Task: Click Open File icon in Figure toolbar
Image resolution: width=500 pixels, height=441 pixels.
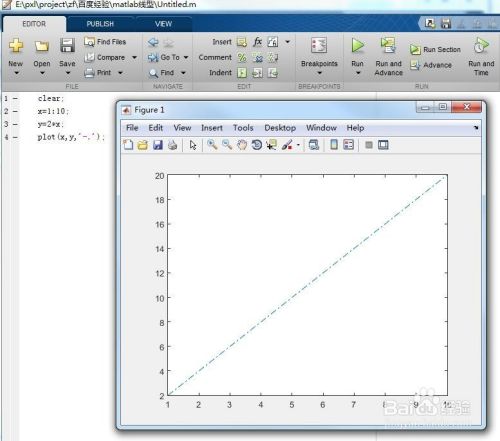Action: point(143,145)
